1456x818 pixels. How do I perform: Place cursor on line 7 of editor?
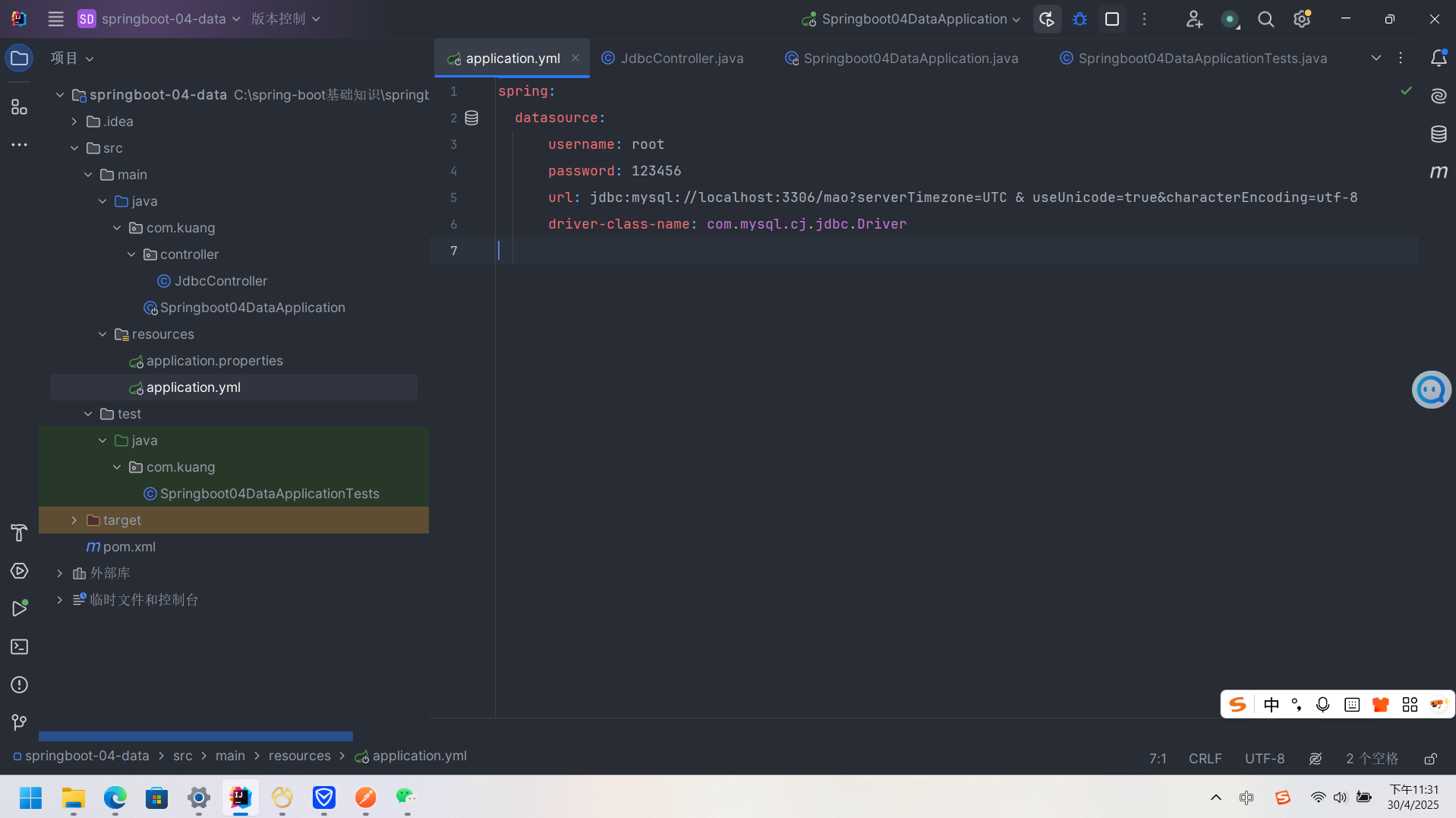956,251
